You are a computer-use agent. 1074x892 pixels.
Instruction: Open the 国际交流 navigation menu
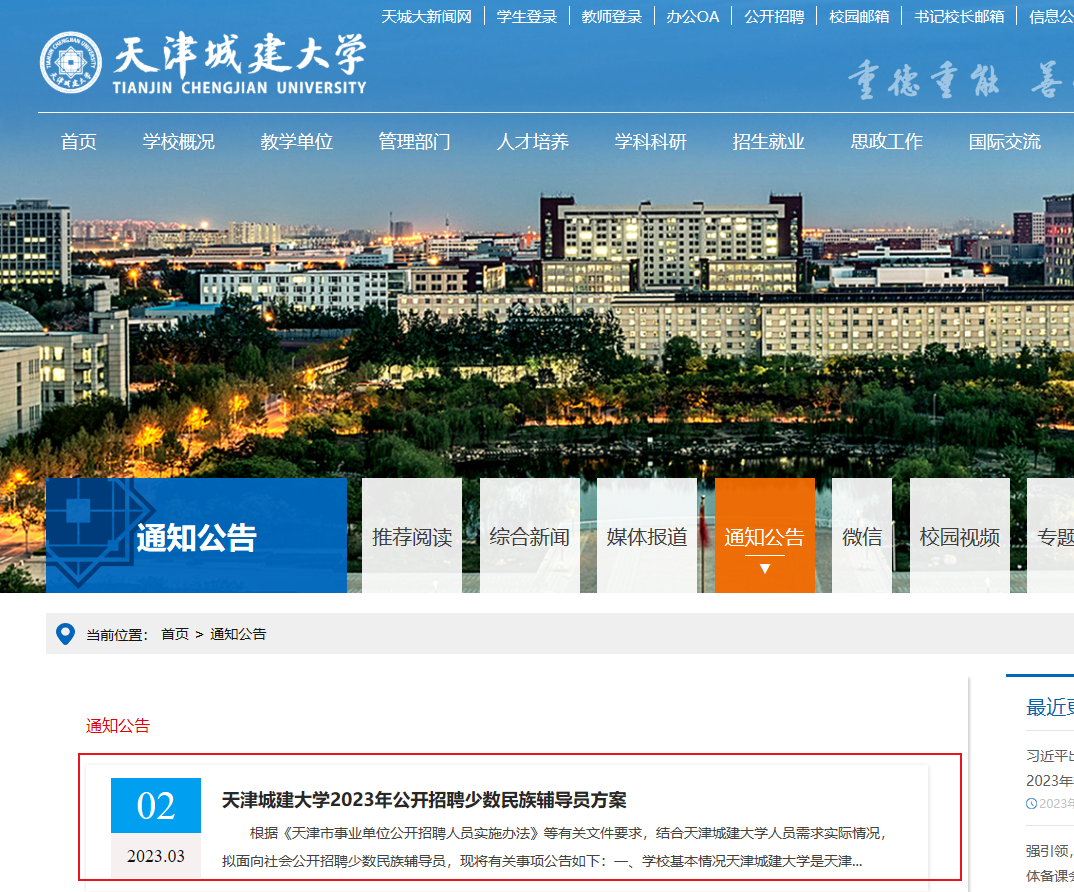pos(1005,142)
